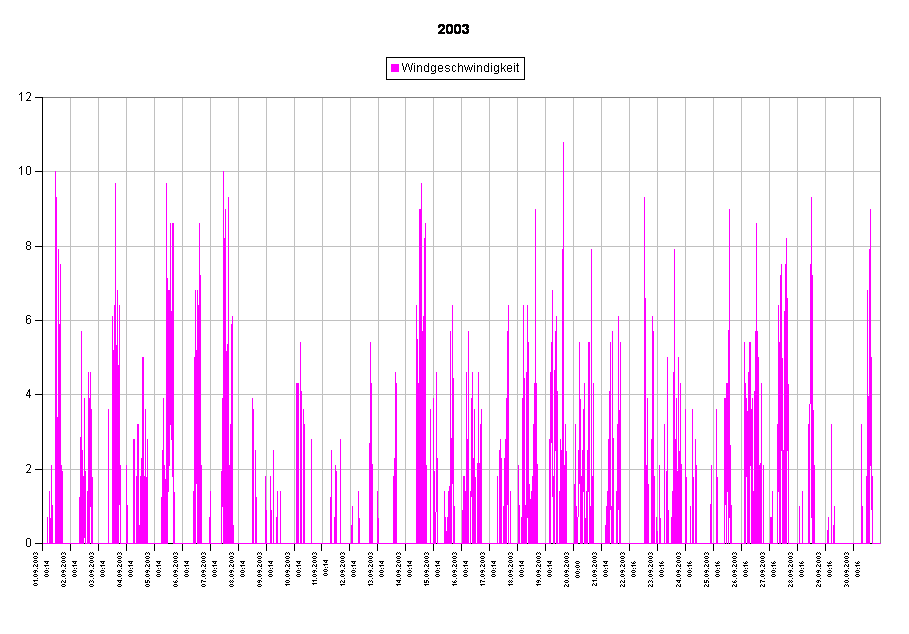Click the black area left of the legend
The width and height of the screenshot is (909, 634).
200,68
